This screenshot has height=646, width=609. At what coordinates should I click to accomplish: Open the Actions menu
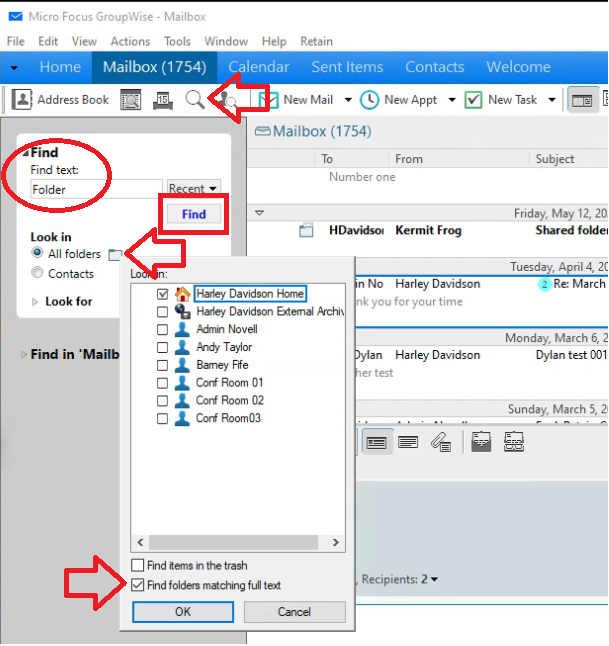coord(130,41)
